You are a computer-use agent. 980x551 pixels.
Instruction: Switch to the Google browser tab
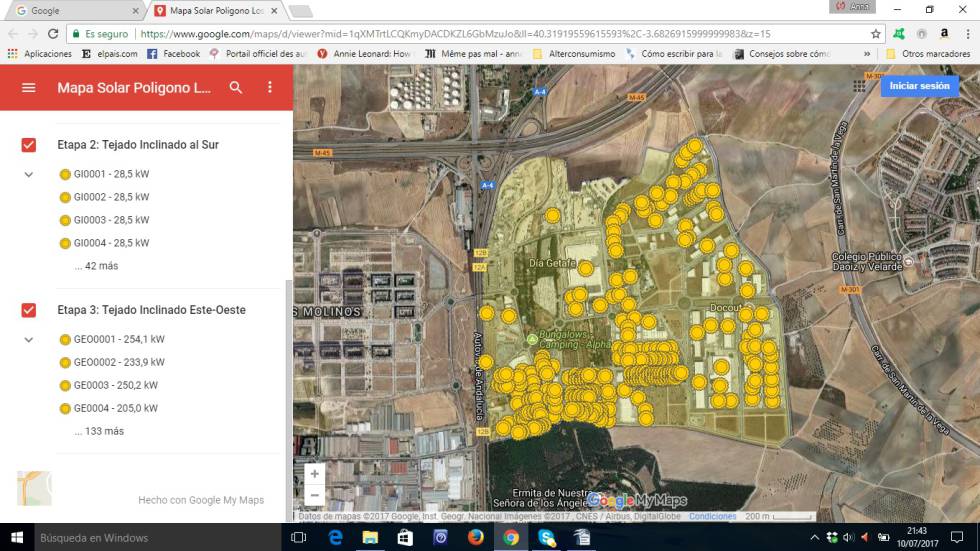(x=73, y=11)
